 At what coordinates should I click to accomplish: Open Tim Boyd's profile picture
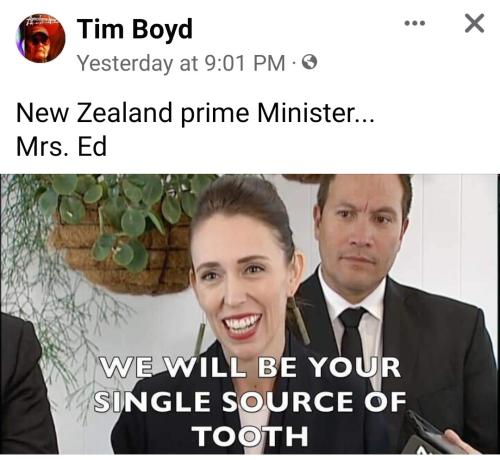(x=40, y=38)
